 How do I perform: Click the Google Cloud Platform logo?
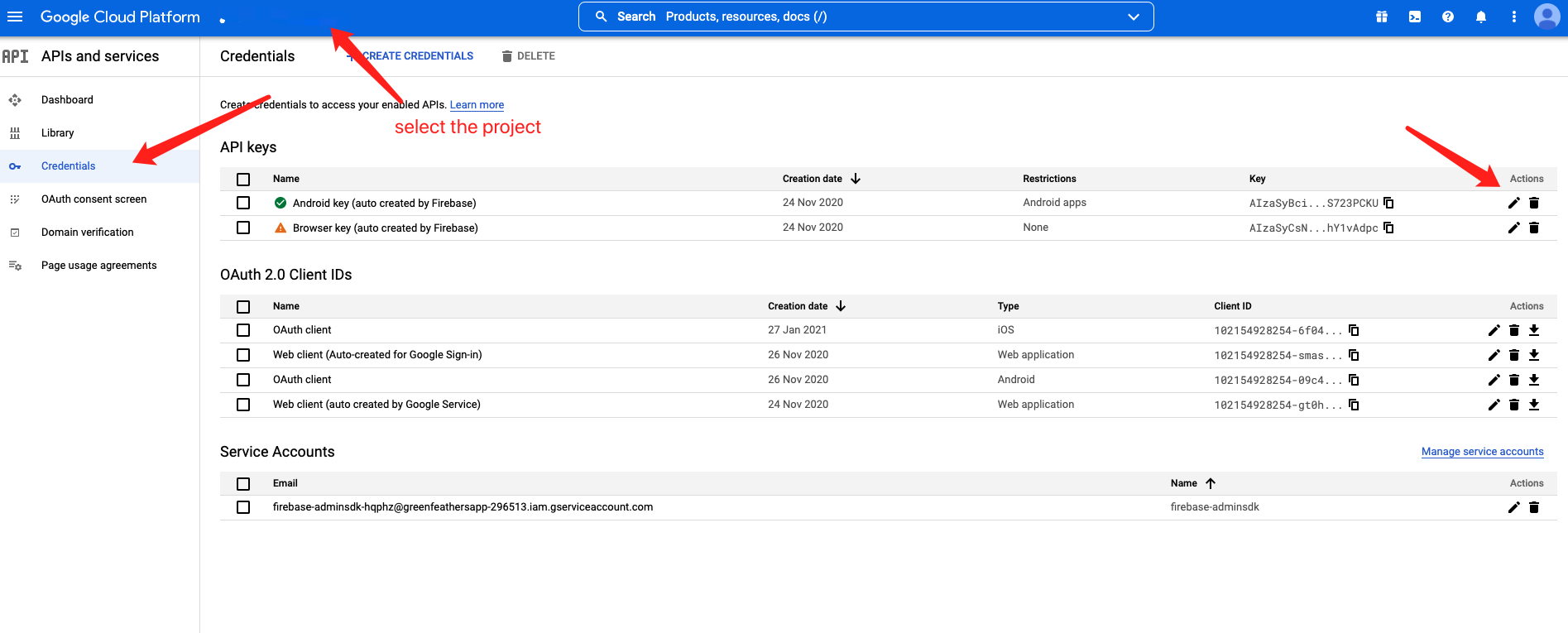click(120, 17)
